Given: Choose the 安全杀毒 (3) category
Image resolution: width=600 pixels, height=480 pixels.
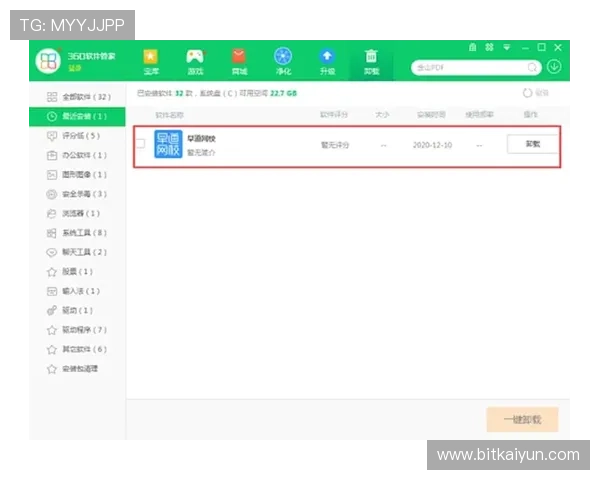Looking at the screenshot, I should point(76,194).
